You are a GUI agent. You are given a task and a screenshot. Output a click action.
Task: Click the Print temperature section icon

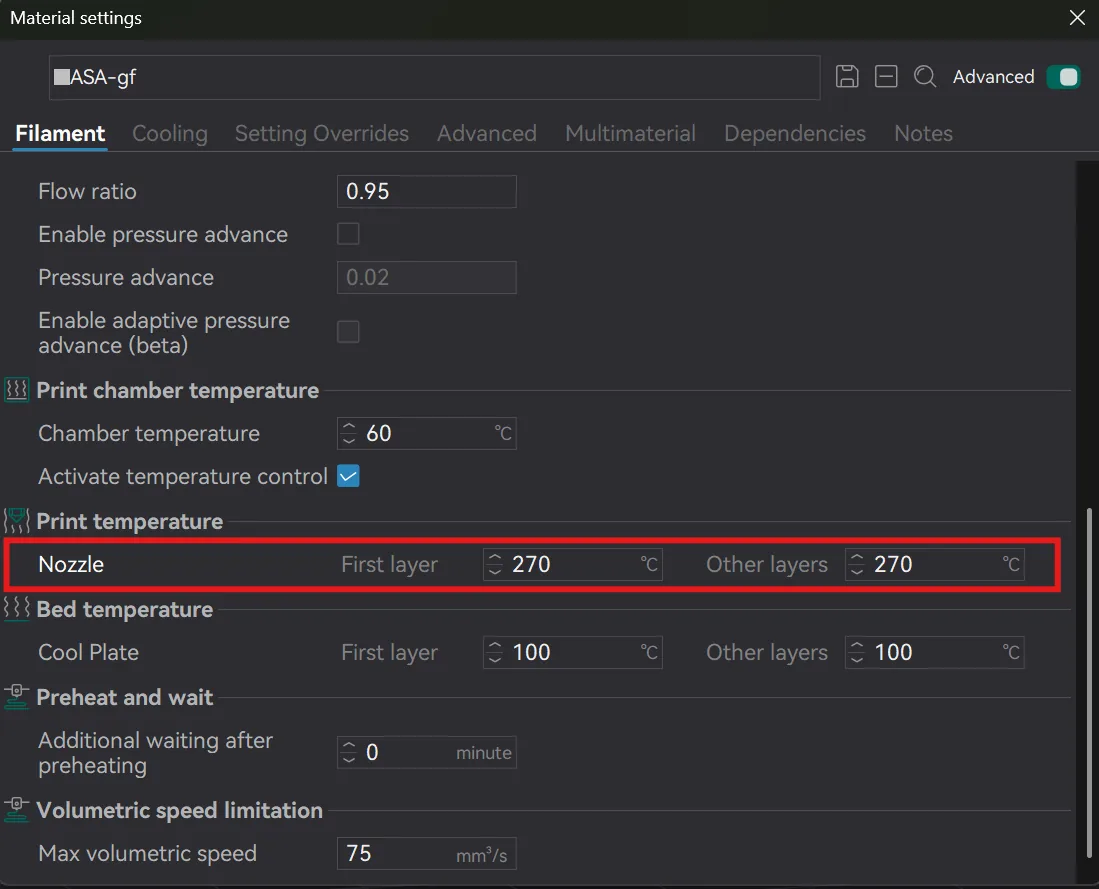[x=17, y=520]
